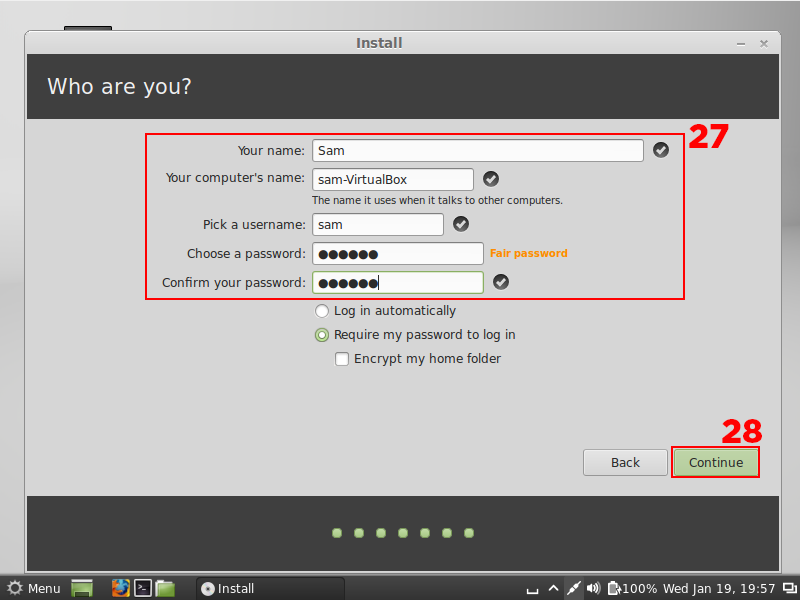Click battery 100% indicator in tray
Viewport: 800px width, 600px height.
pyautogui.click(x=632, y=588)
